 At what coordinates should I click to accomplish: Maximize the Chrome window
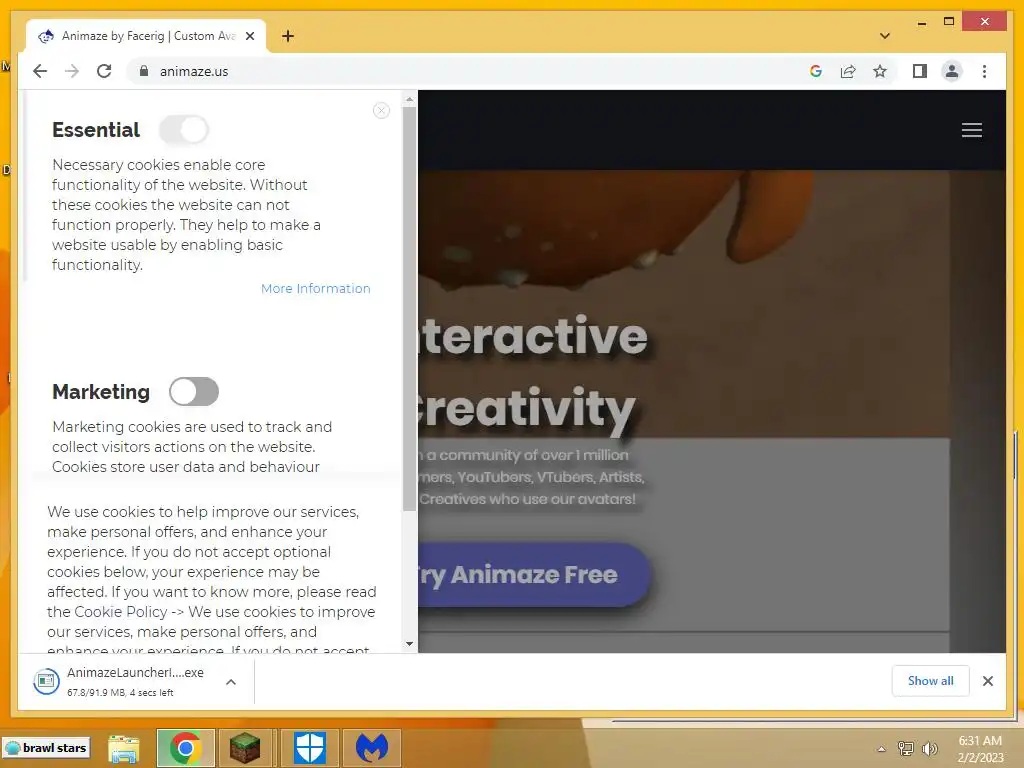pyautogui.click(x=949, y=22)
